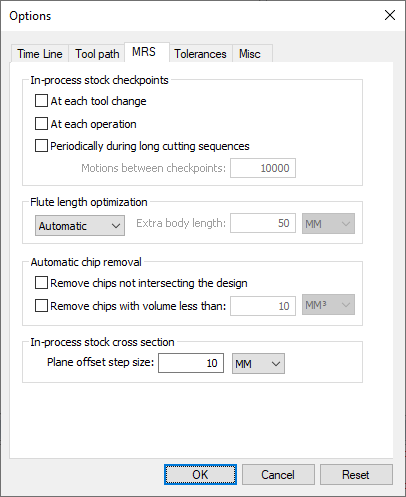
Task: Open the MM³ chip volume units dropdown
Action: point(328,304)
